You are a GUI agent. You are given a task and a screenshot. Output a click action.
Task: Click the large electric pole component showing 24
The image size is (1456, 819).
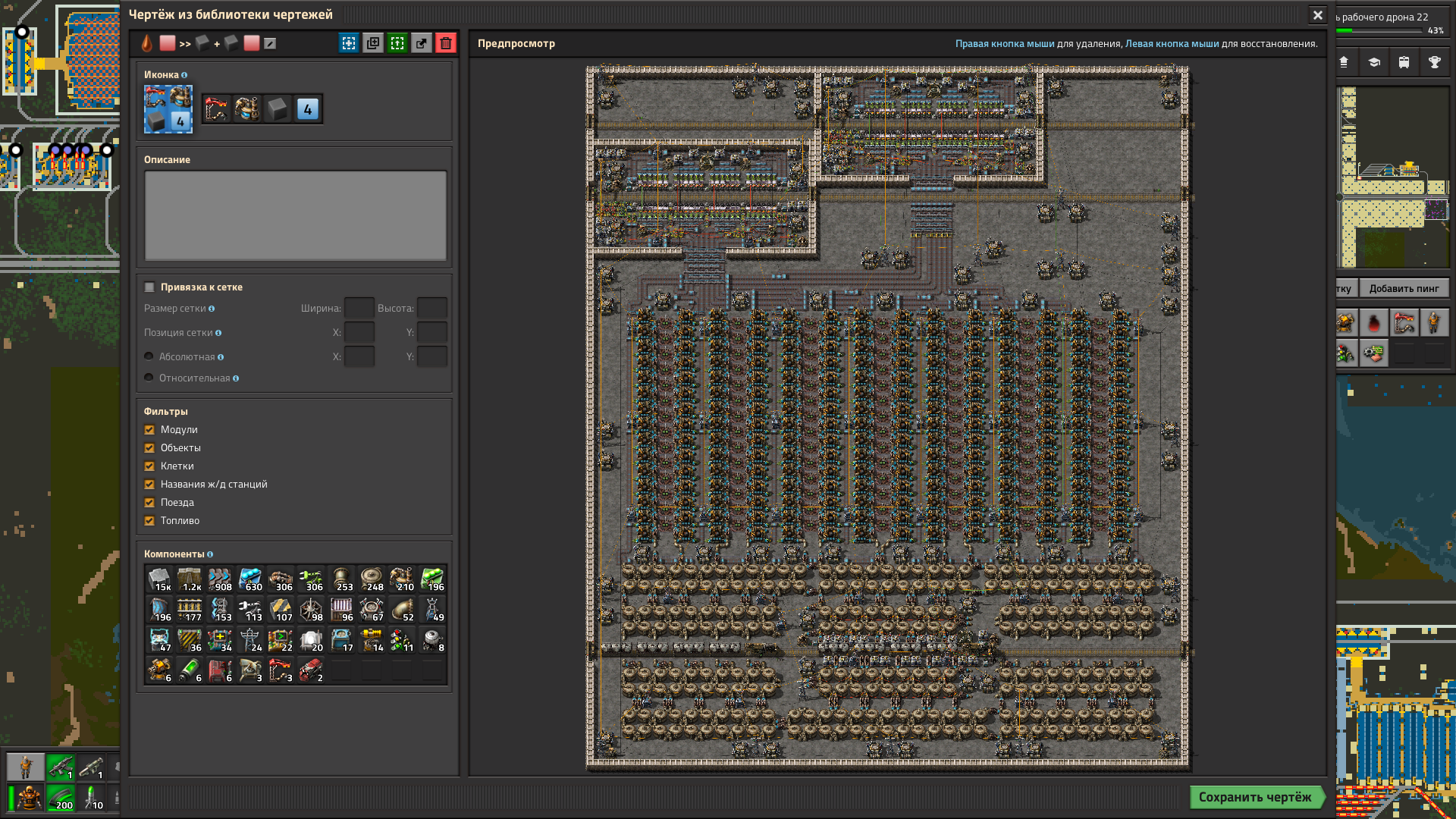pos(250,640)
